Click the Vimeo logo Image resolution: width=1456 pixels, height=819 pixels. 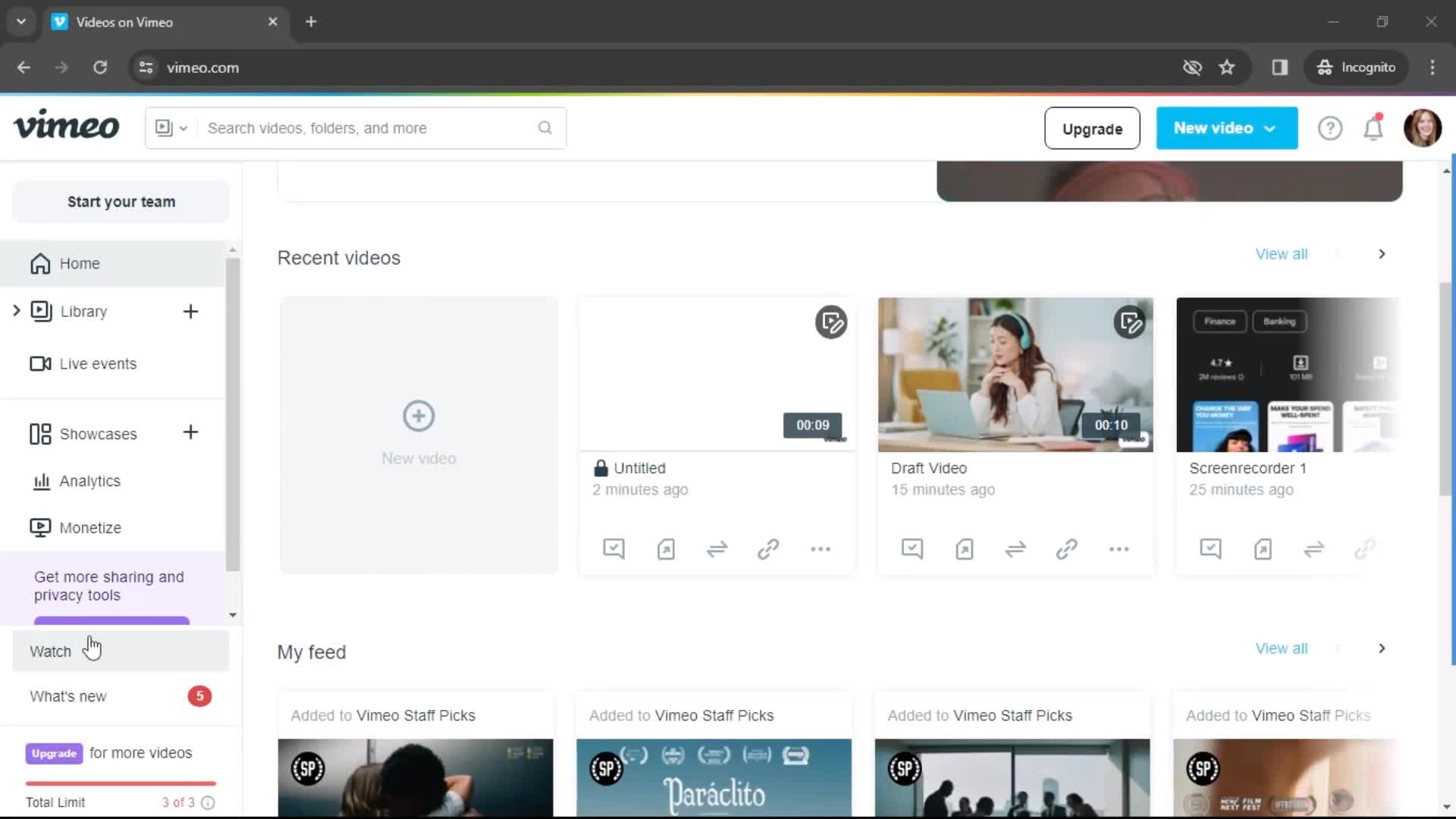(x=67, y=126)
